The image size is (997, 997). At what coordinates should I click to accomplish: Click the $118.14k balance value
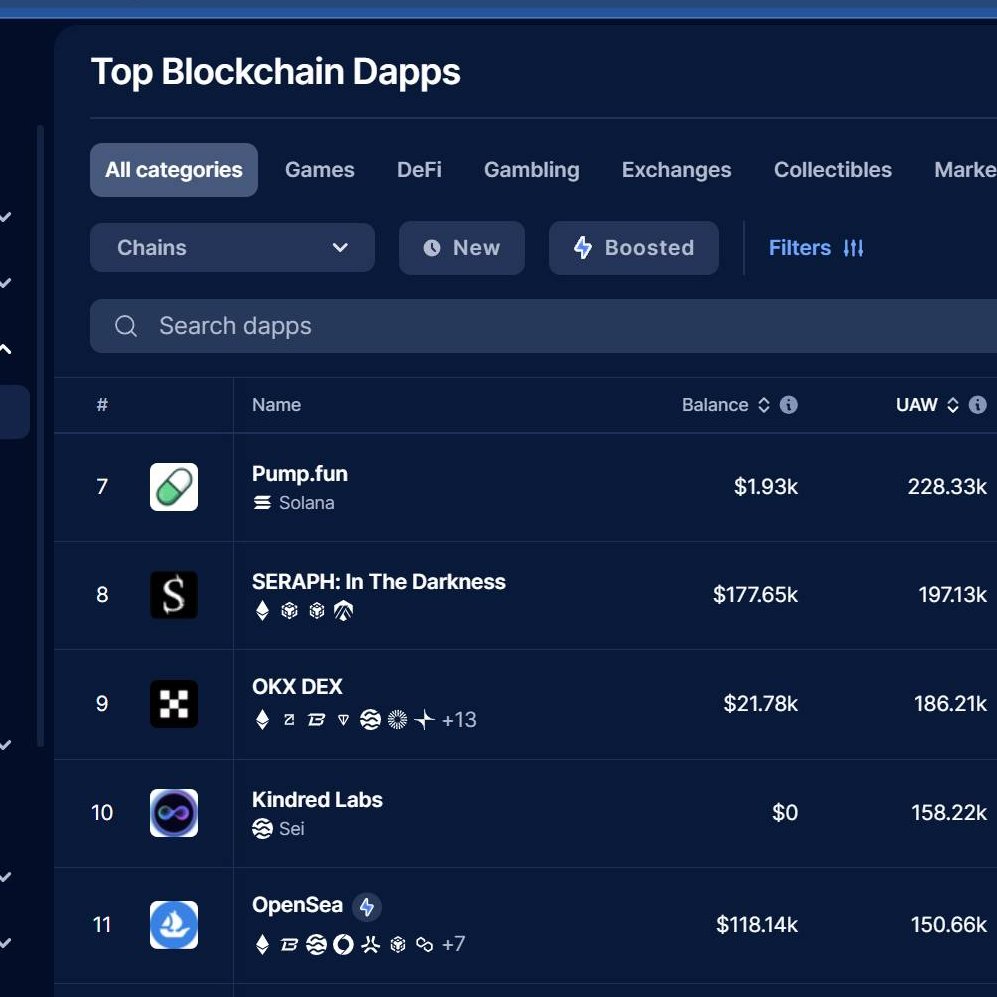757,925
